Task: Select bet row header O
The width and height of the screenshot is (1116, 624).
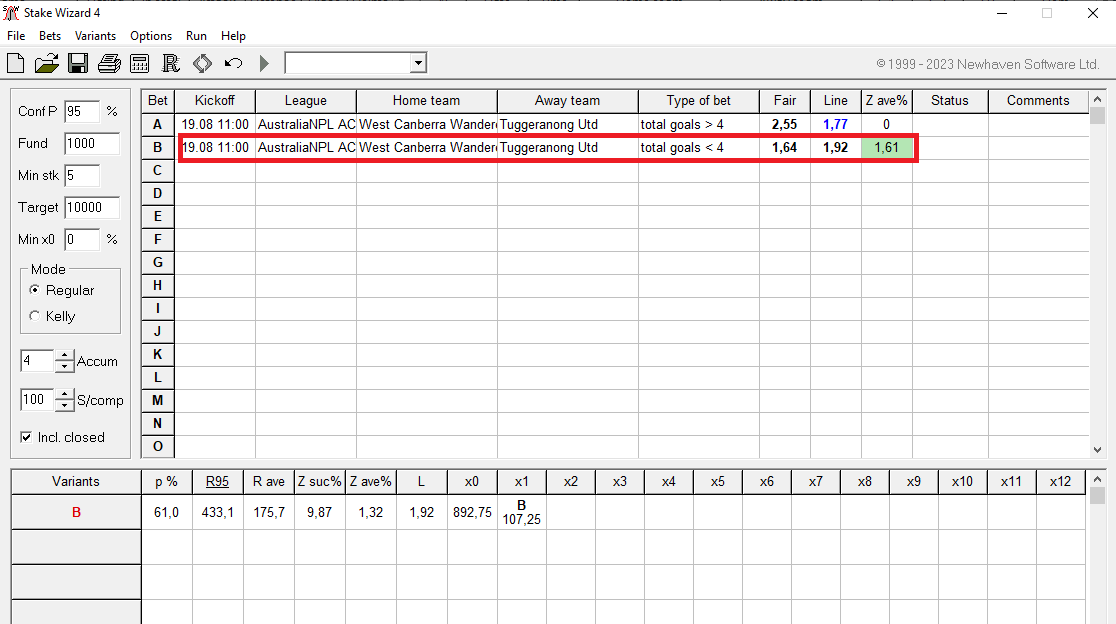Action: click(x=157, y=446)
